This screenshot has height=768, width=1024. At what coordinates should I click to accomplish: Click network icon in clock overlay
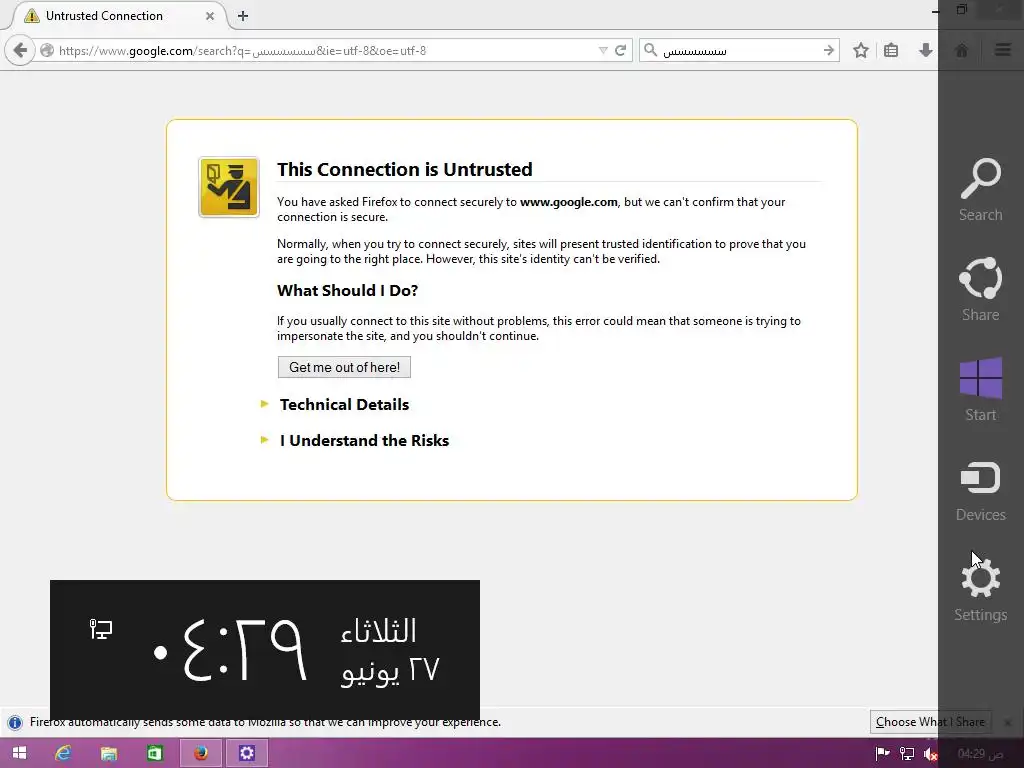[101, 629]
